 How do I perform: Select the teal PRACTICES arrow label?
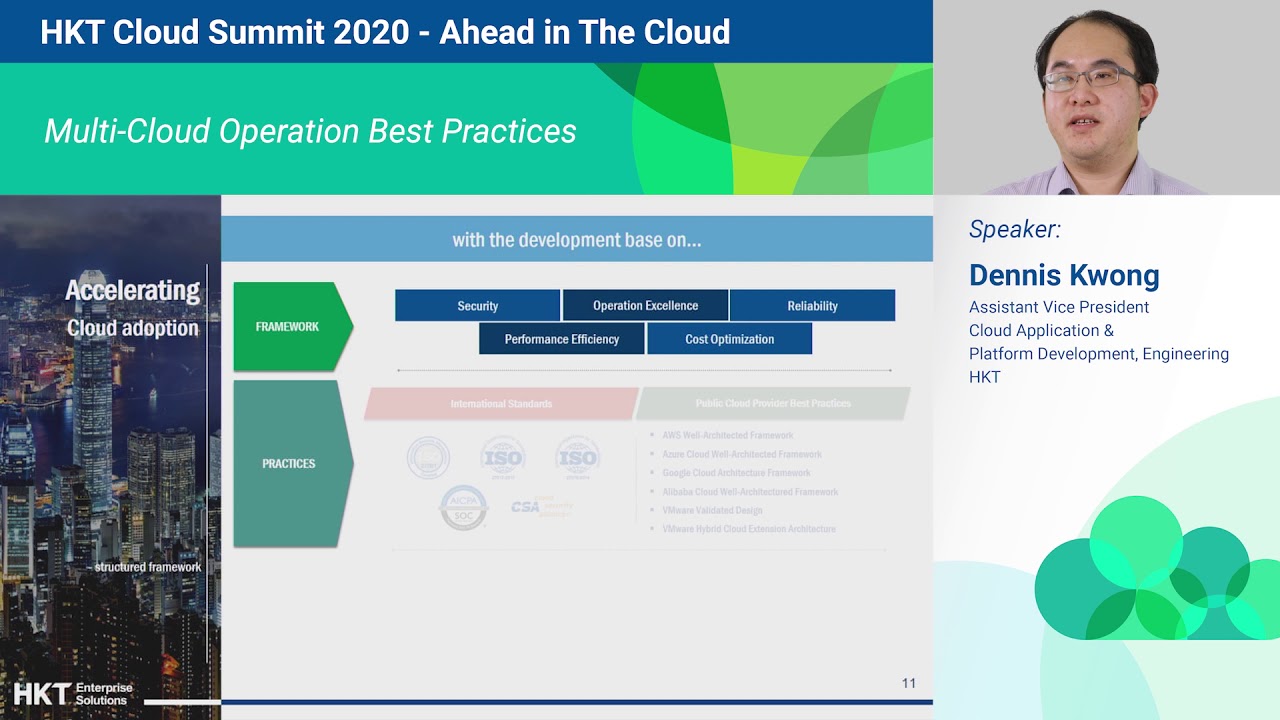[293, 464]
